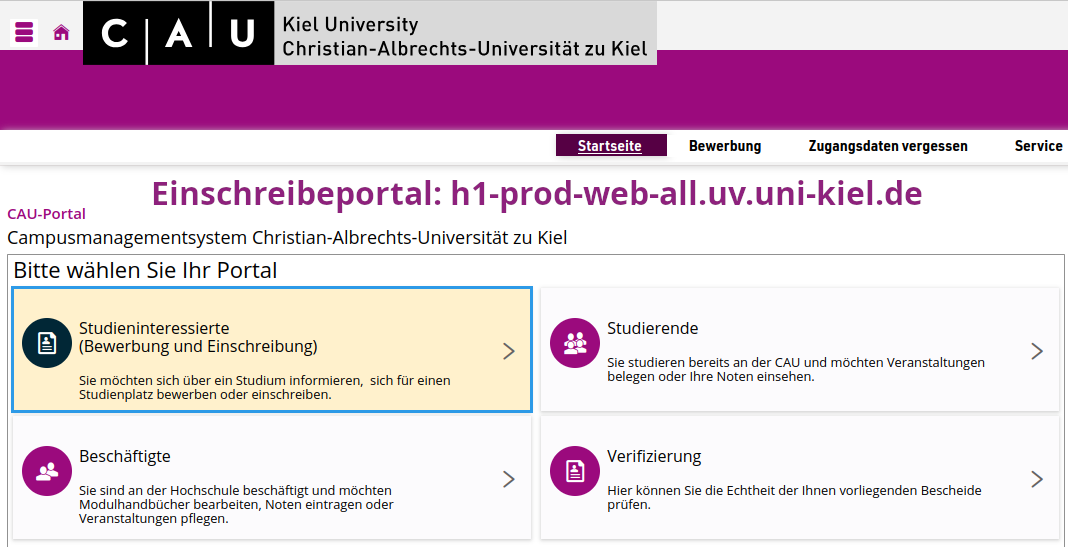Click the Einschreibeportal title text
The width and height of the screenshot is (1068, 547).
537,193
